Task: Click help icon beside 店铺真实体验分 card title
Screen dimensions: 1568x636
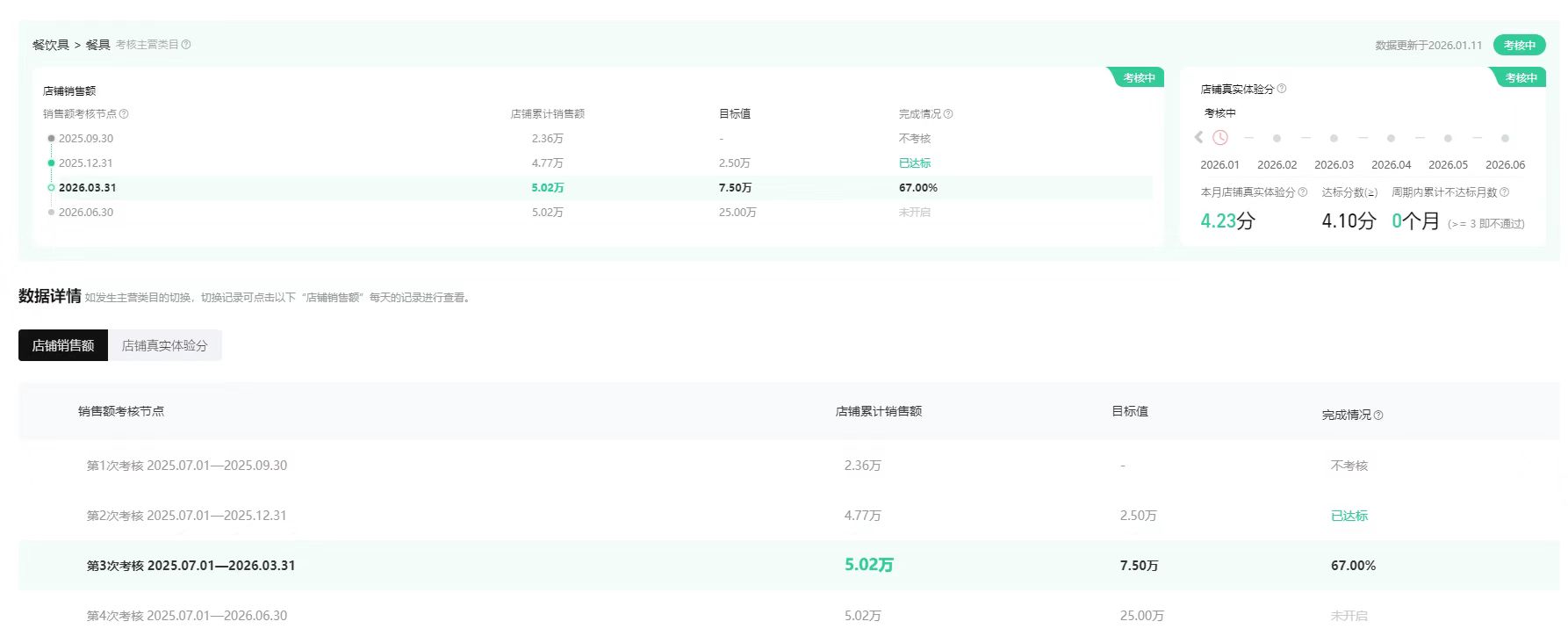Action: click(1282, 89)
